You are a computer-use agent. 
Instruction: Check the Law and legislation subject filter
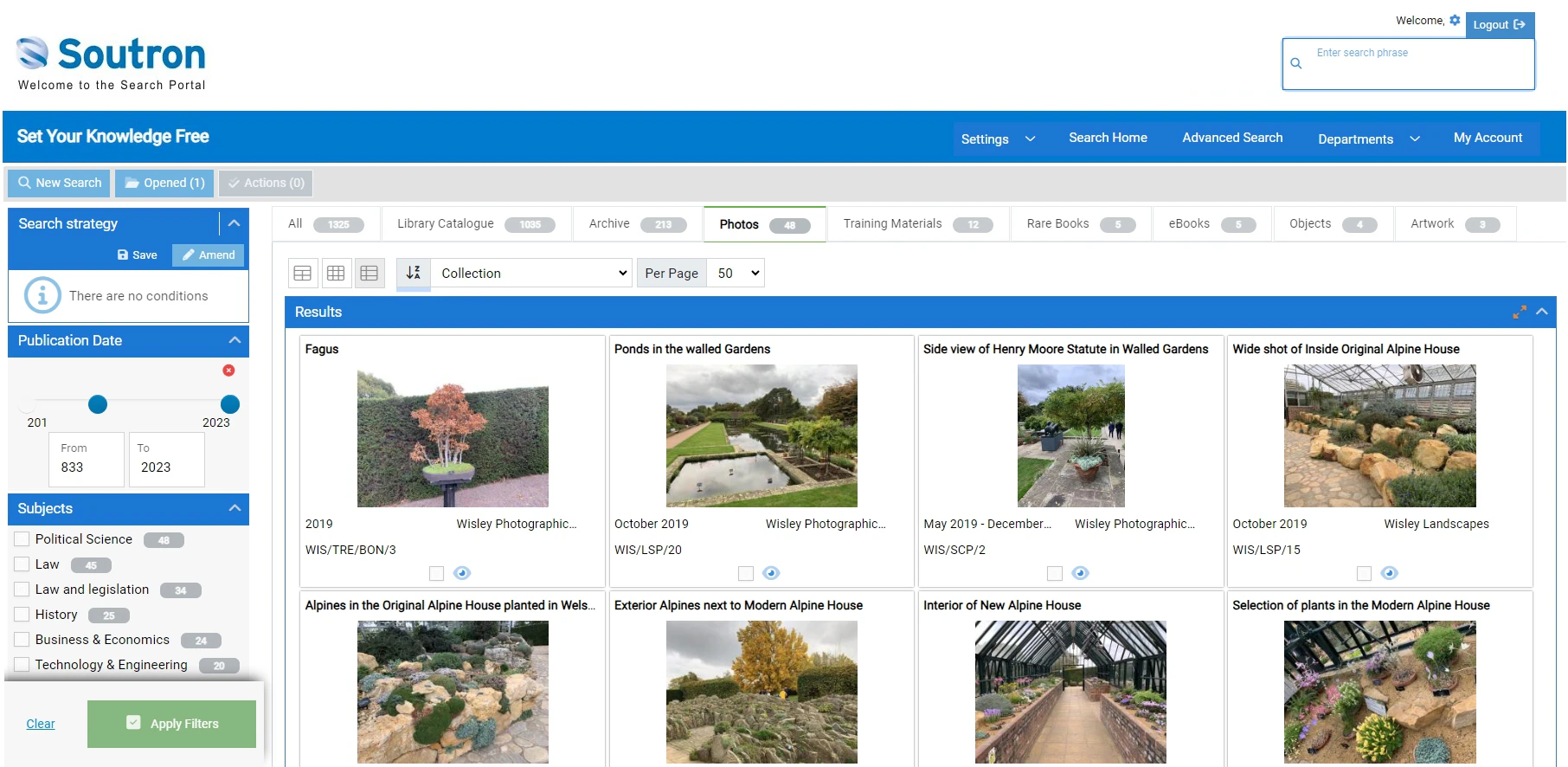[22, 590]
